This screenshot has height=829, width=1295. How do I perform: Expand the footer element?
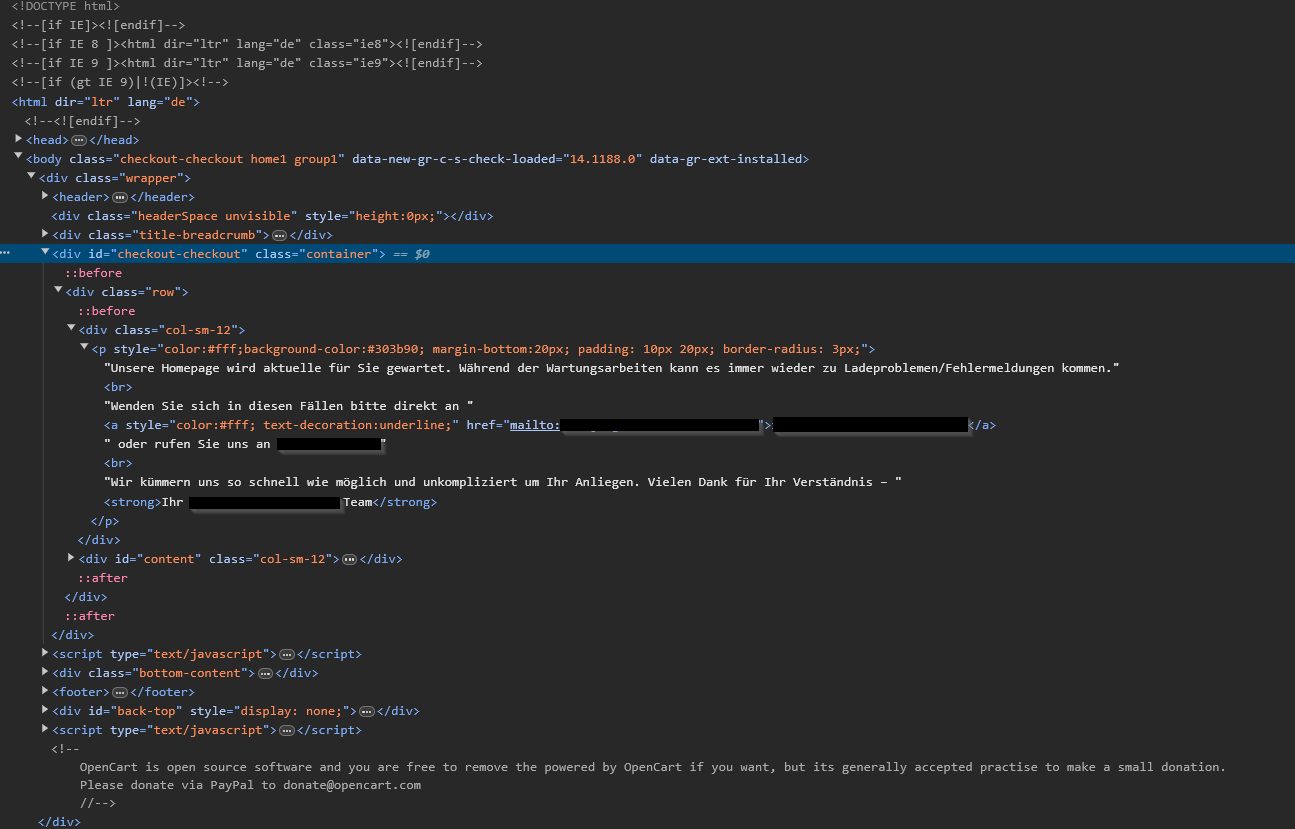(45, 691)
